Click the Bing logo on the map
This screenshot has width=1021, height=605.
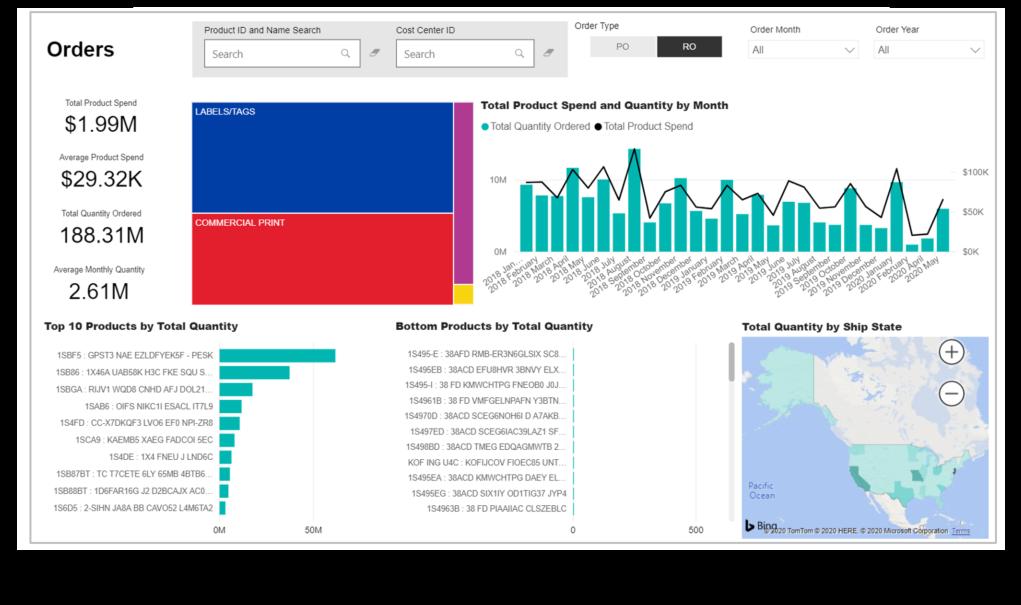761,526
